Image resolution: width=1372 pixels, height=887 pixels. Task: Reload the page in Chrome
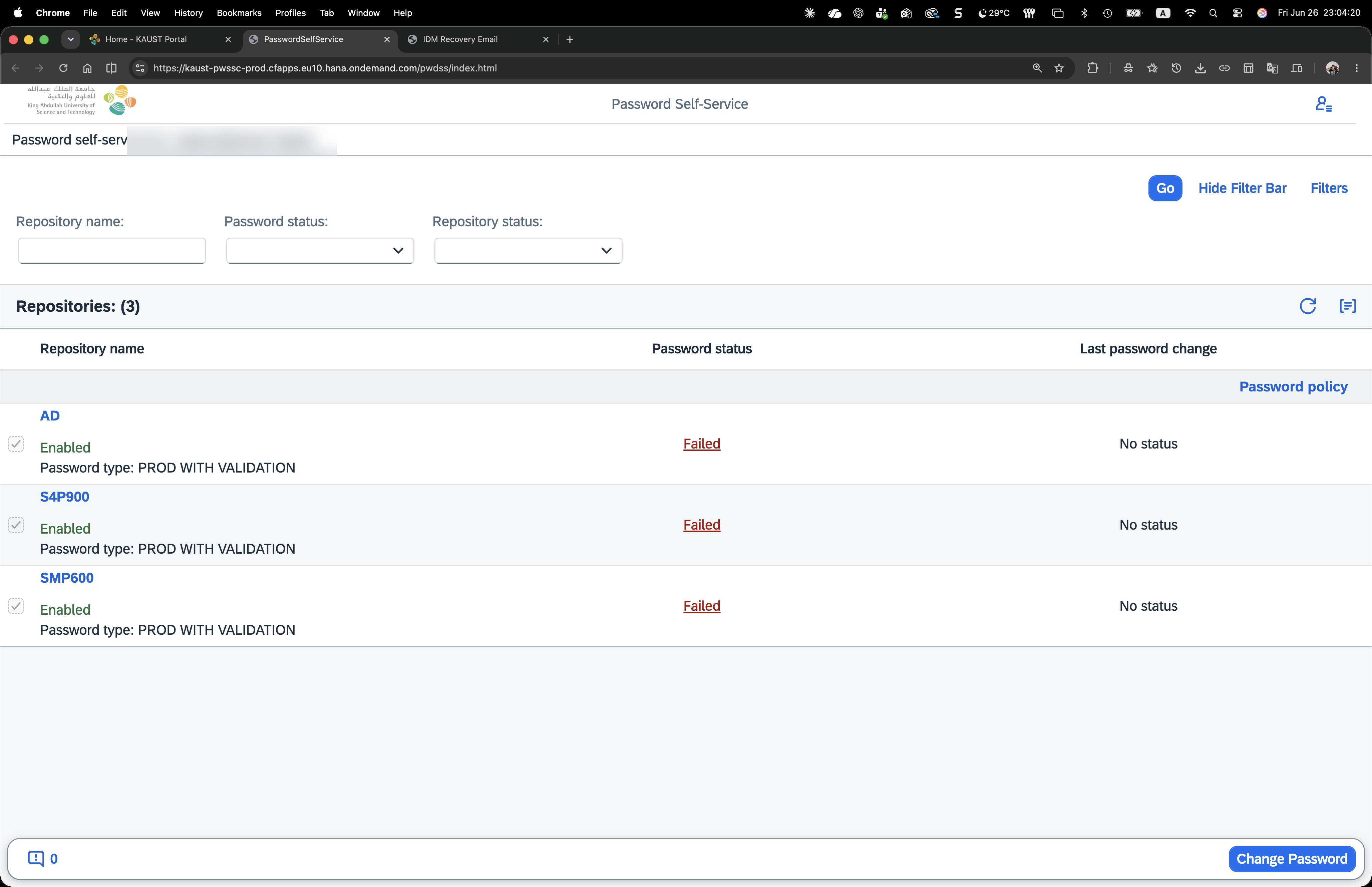click(x=63, y=68)
